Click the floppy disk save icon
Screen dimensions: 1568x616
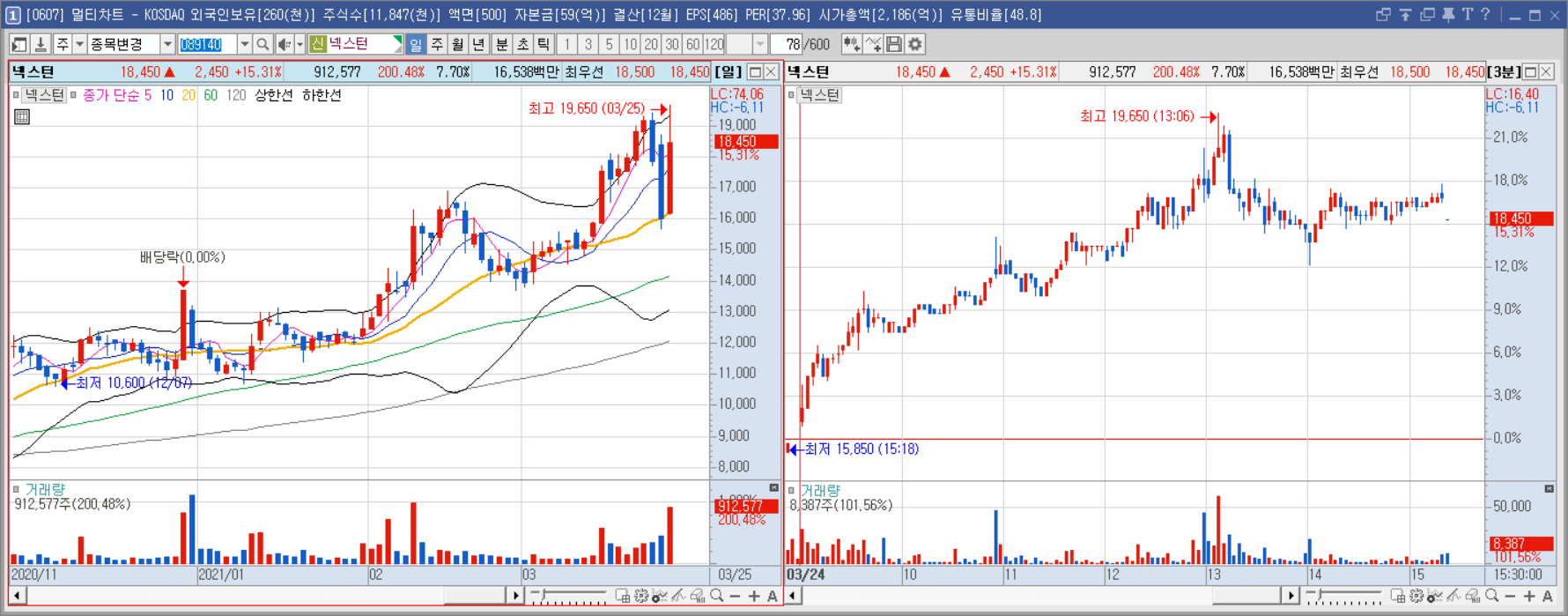[894, 44]
